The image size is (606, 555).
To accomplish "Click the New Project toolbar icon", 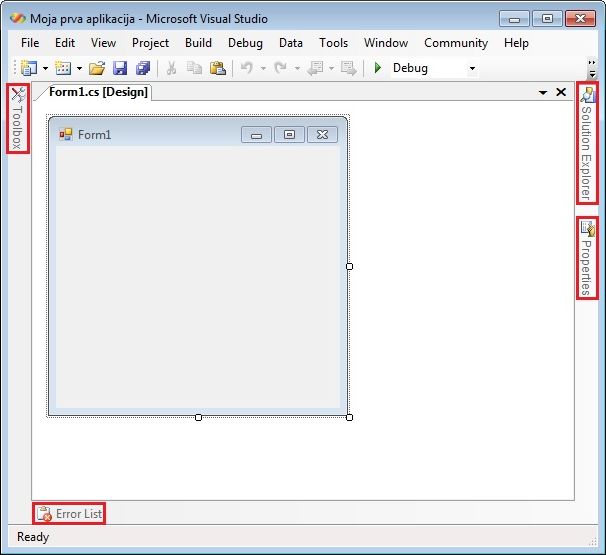I will click(x=28, y=68).
